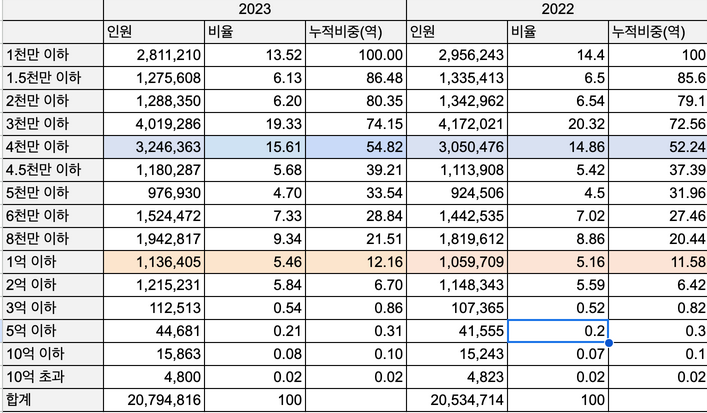Select the row label 4.5천만 이하
Image resolution: width=707 pixels, height=413 pixels.
[x=53, y=170]
